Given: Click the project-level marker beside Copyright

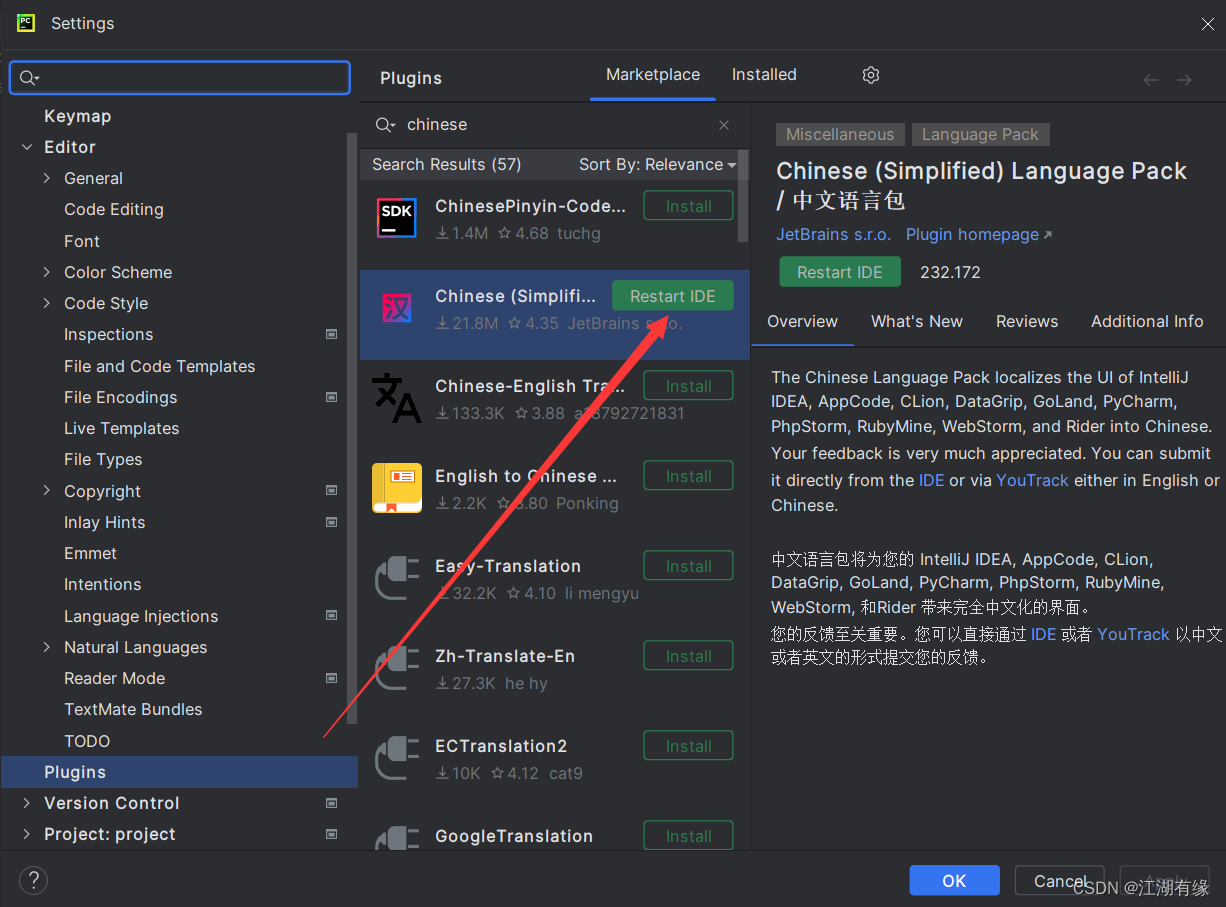Looking at the screenshot, I should click(x=332, y=490).
